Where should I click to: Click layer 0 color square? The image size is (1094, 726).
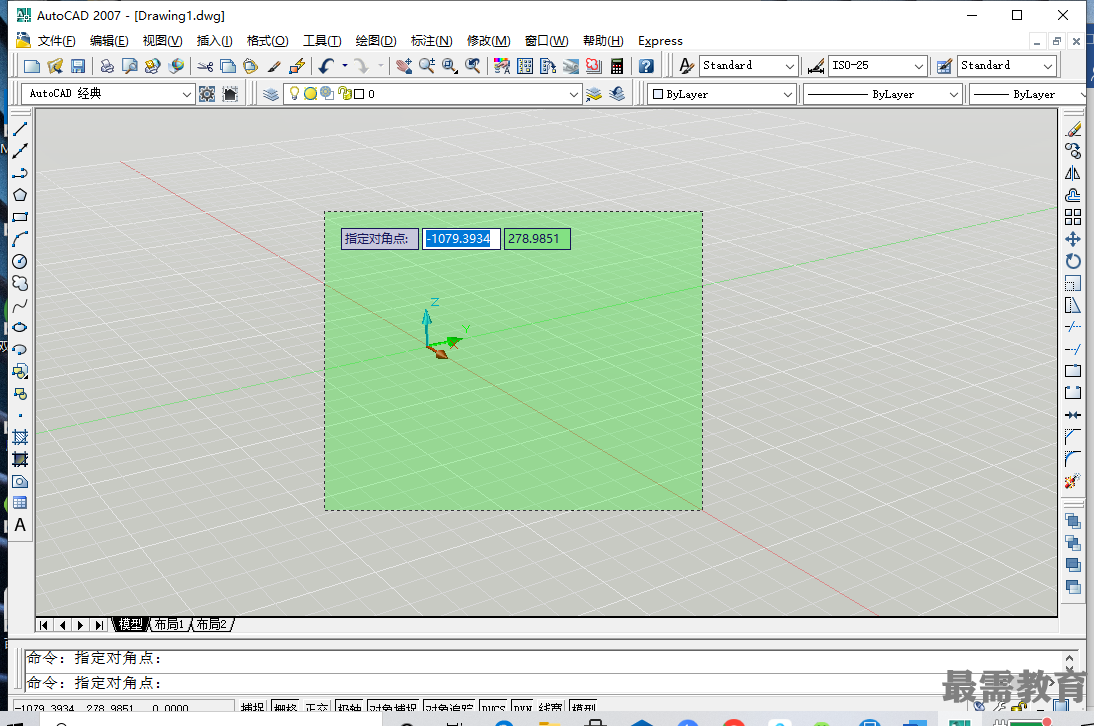(x=359, y=94)
